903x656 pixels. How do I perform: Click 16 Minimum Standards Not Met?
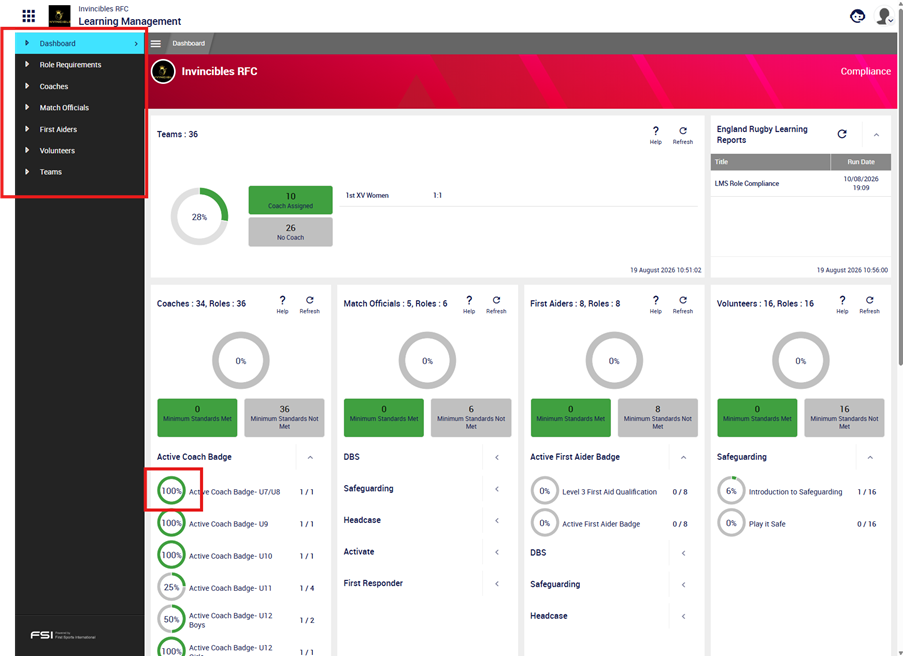844,418
